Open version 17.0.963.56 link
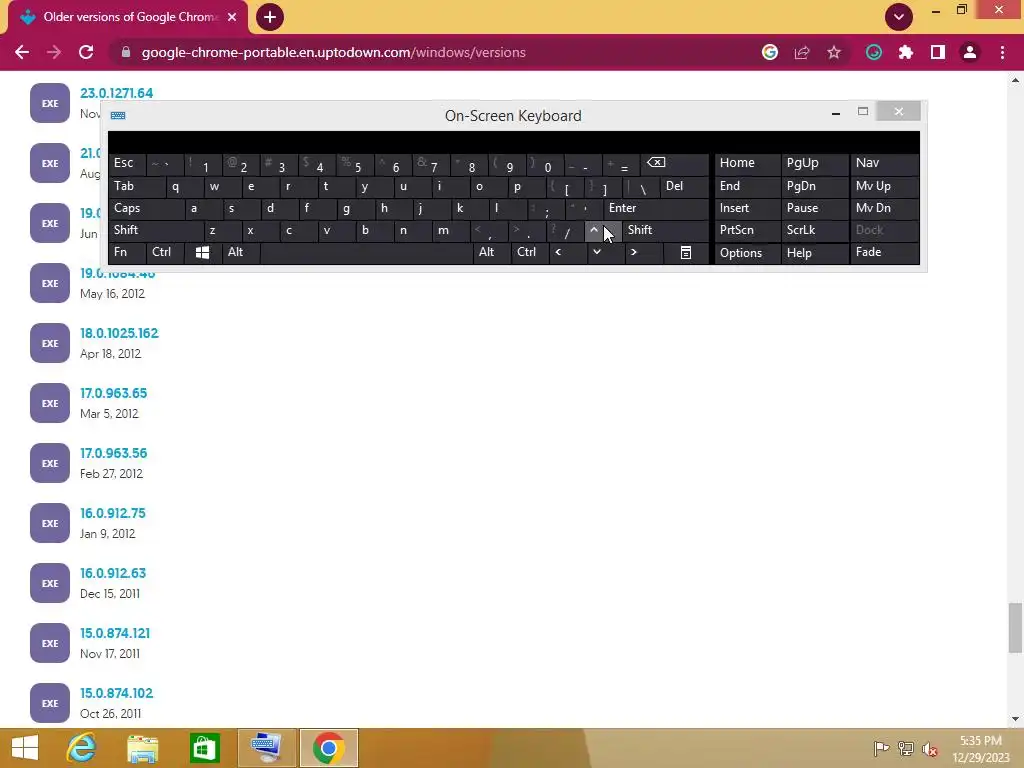Image resolution: width=1024 pixels, height=768 pixels. (114, 453)
